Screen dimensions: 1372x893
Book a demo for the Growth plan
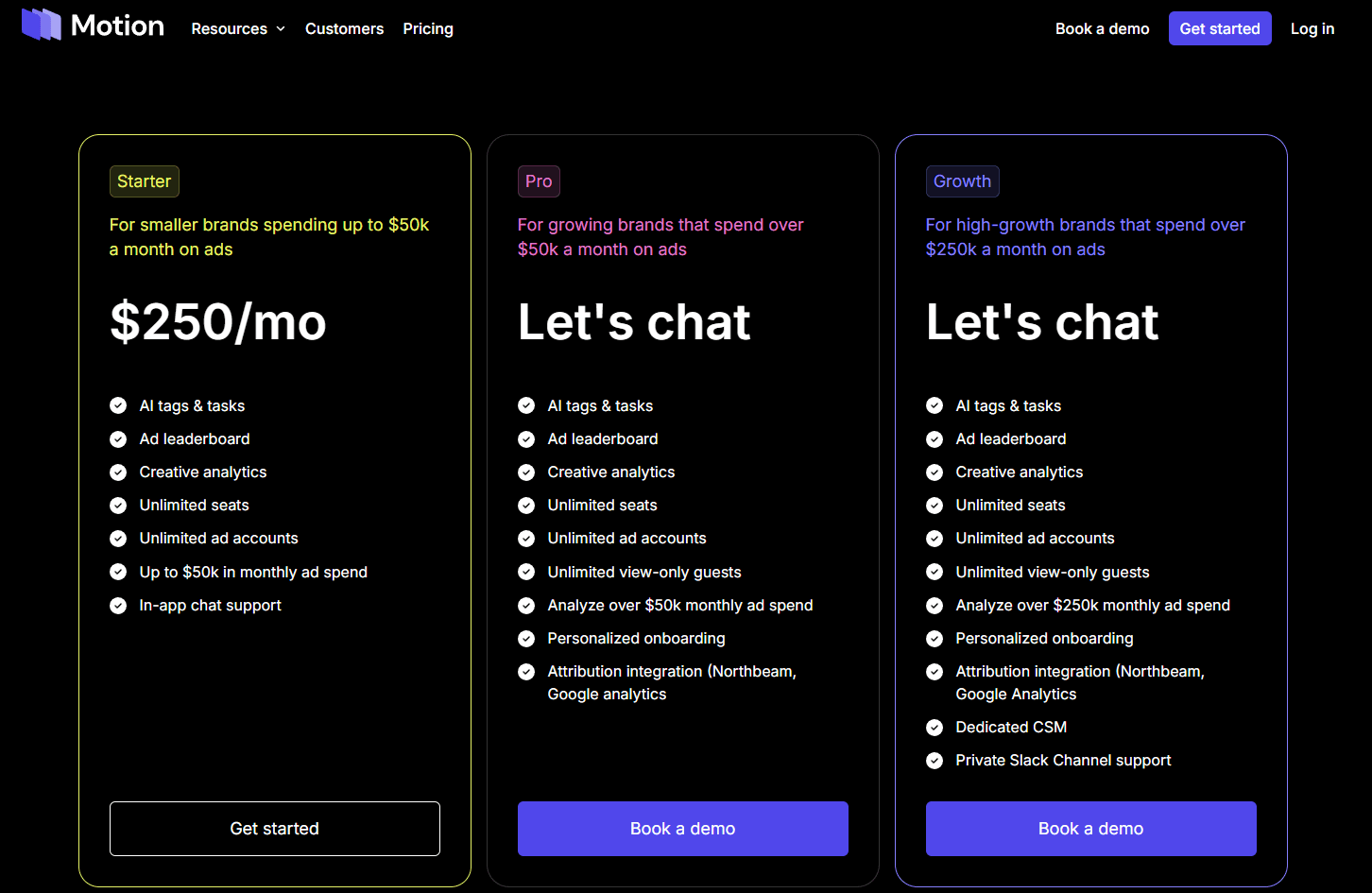[x=1090, y=829]
